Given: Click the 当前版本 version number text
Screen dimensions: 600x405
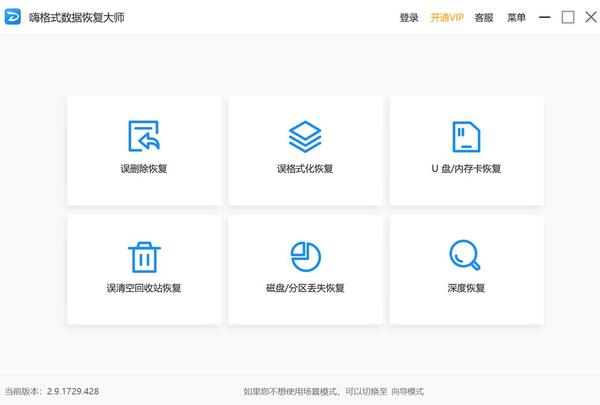Looking at the screenshot, I should coord(73,392).
